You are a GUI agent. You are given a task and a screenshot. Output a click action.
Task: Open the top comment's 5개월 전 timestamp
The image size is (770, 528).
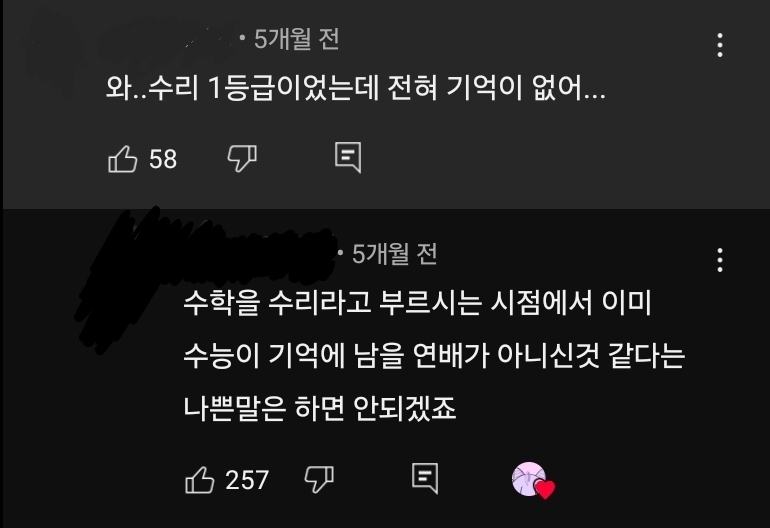pyautogui.click(x=297, y=39)
